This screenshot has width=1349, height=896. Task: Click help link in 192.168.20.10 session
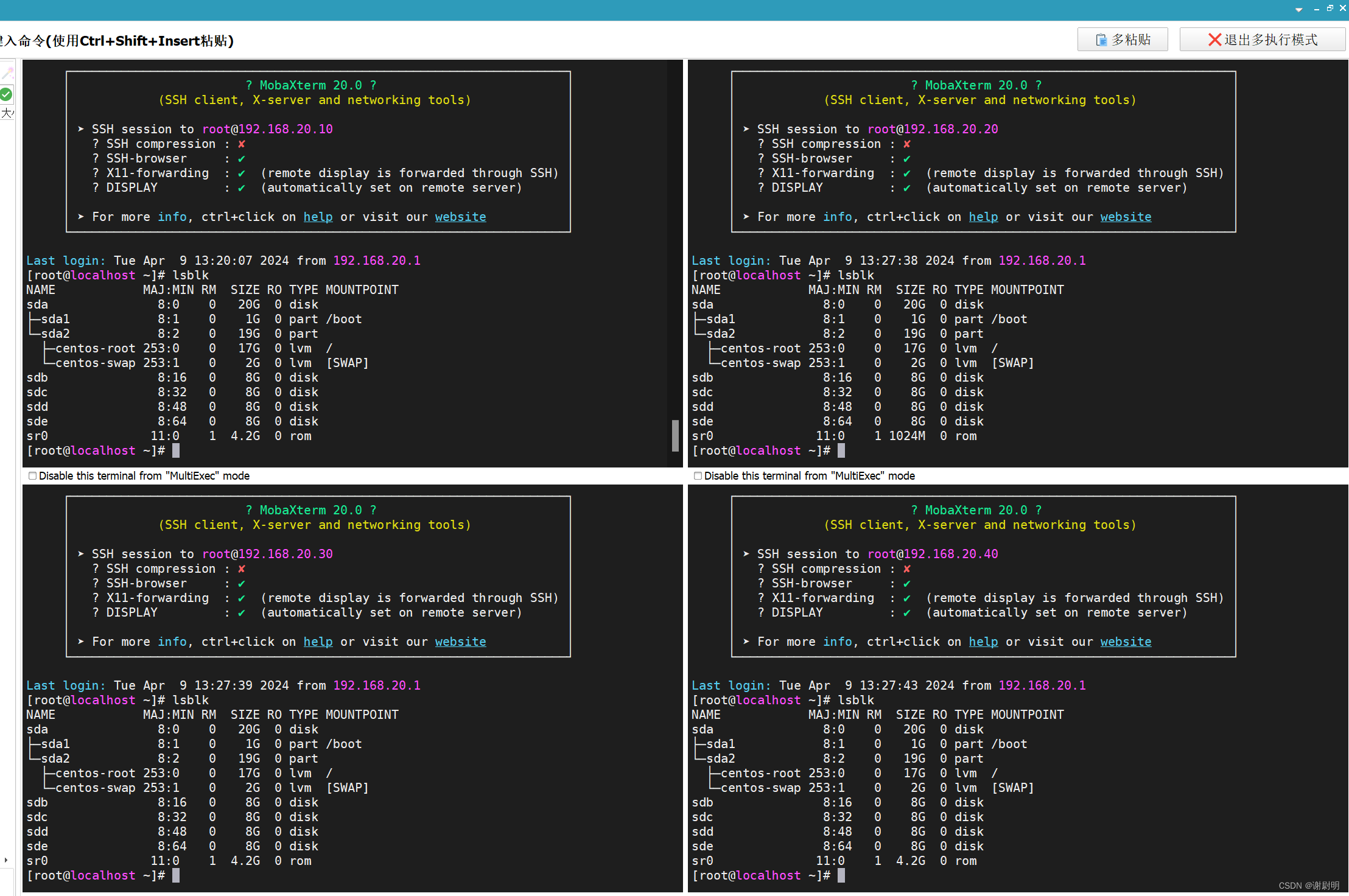[x=318, y=217]
